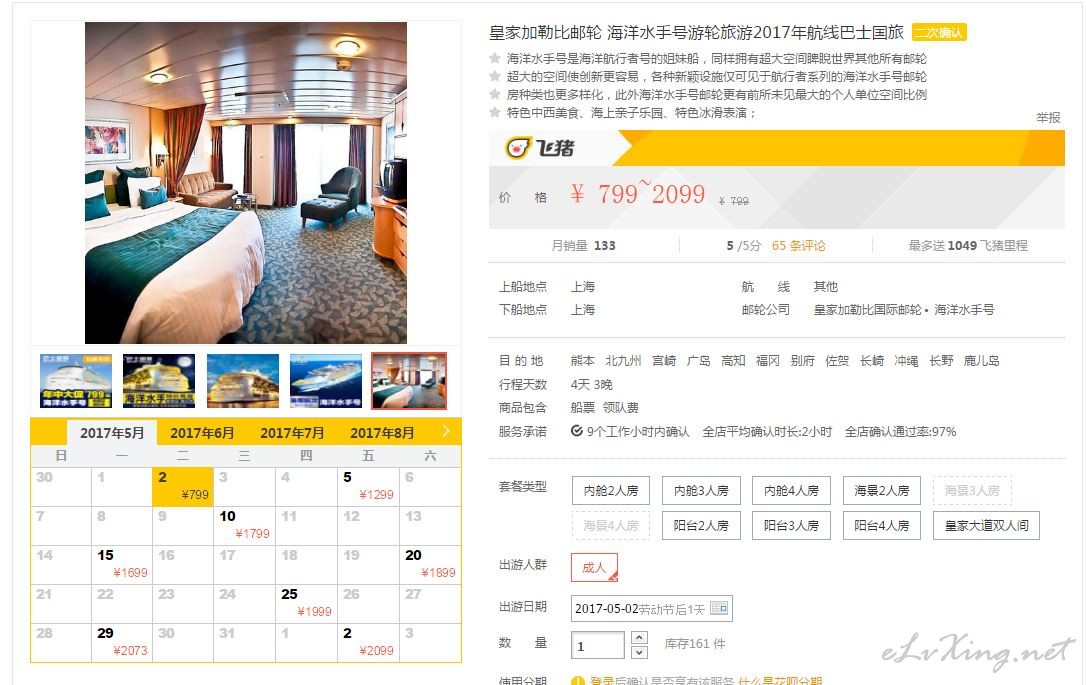Viewport: 1086px width, 685px height.
Task: Click the checkmark icon beside 9个工作小时内确认
Action: tap(576, 431)
